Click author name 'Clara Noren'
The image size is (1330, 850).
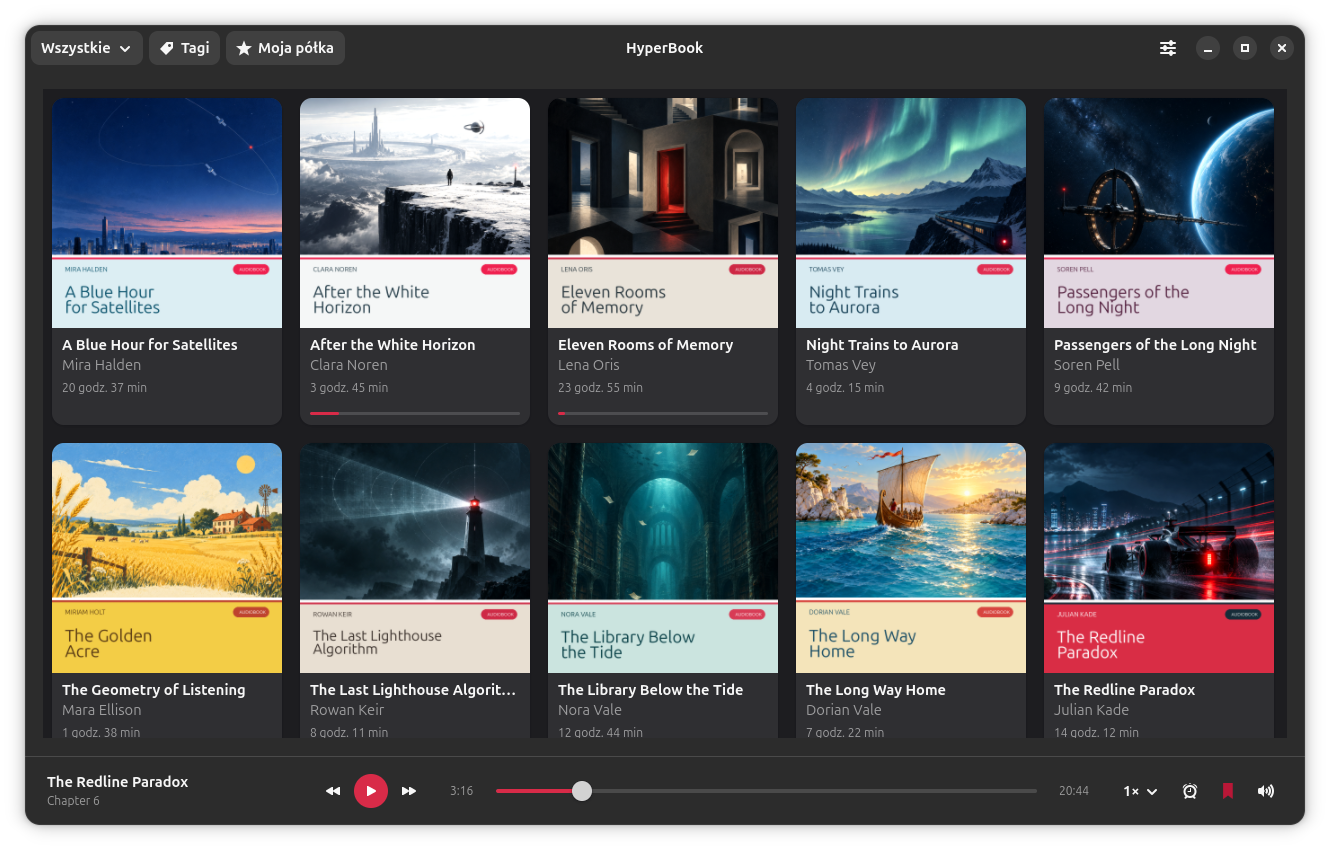pyautogui.click(x=349, y=365)
